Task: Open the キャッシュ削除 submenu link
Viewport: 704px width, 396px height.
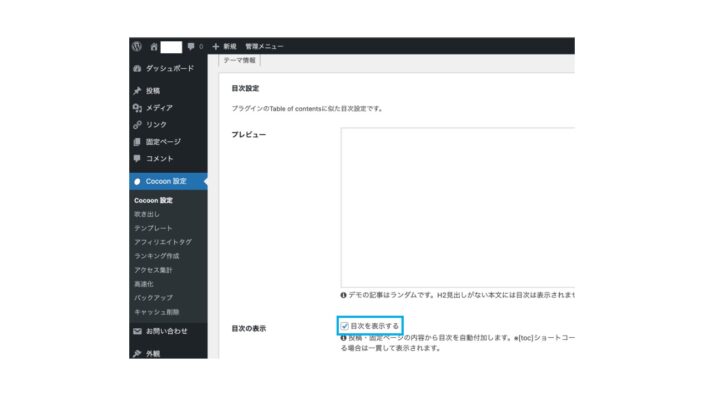Action: point(157,312)
